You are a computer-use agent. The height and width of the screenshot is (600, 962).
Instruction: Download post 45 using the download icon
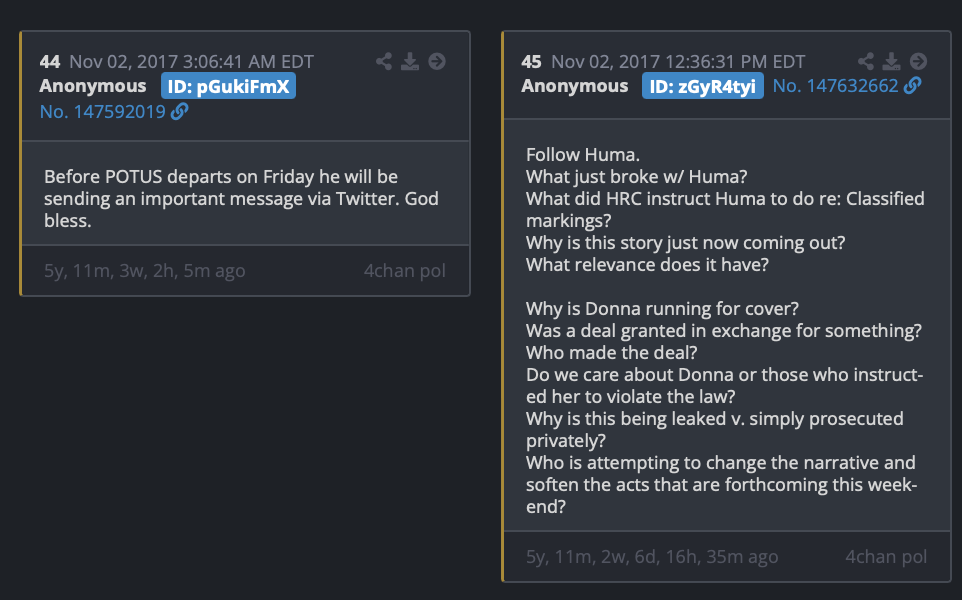point(892,62)
